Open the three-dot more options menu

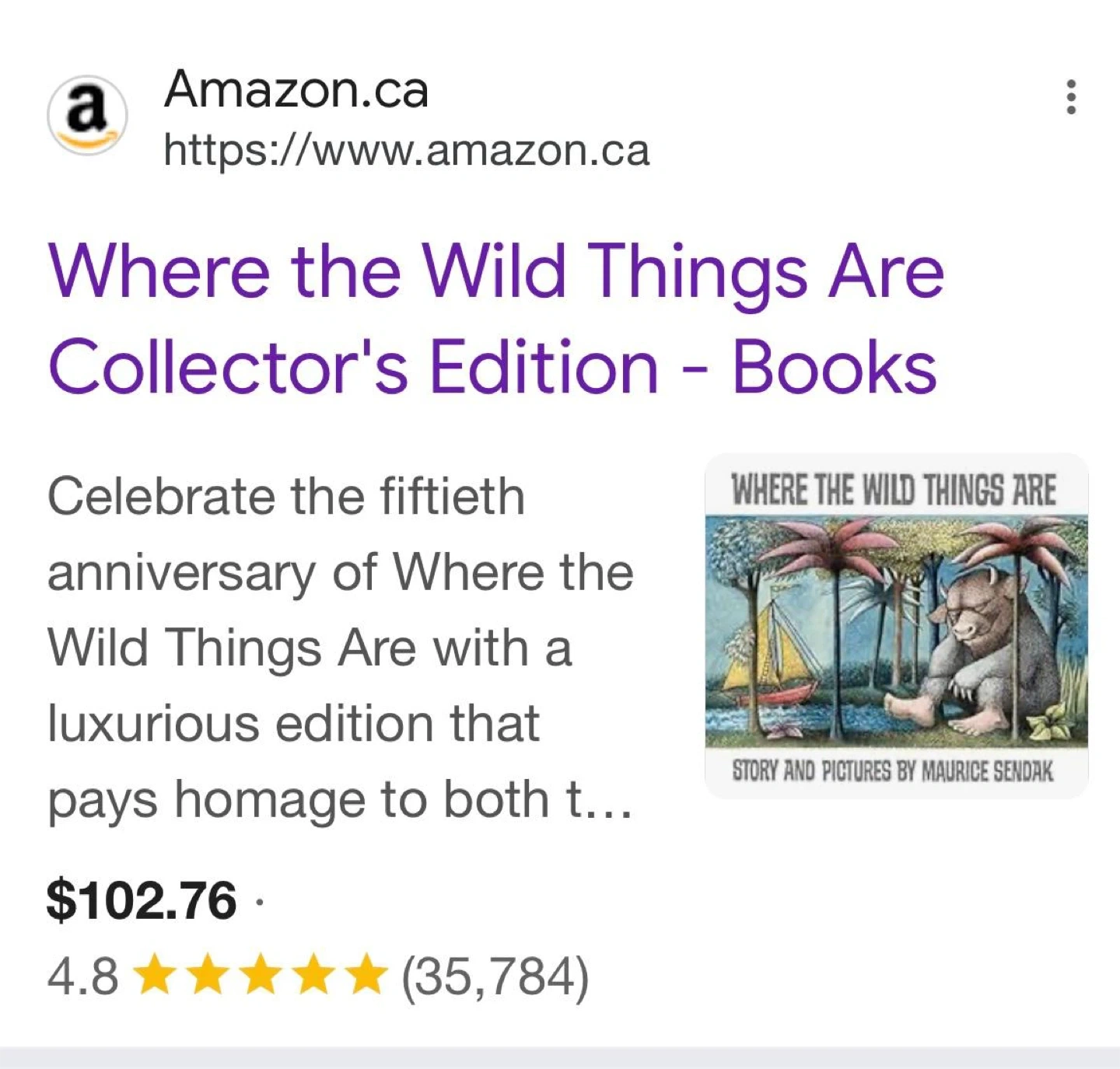pyautogui.click(x=1071, y=97)
